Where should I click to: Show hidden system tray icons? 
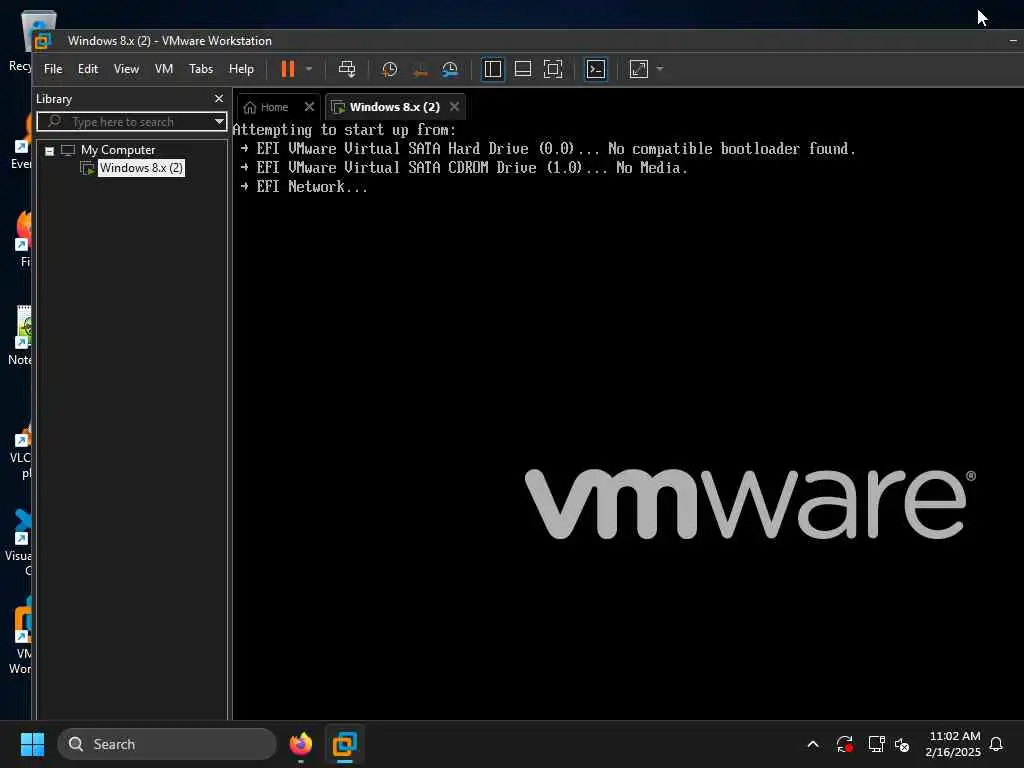[x=813, y=744]
